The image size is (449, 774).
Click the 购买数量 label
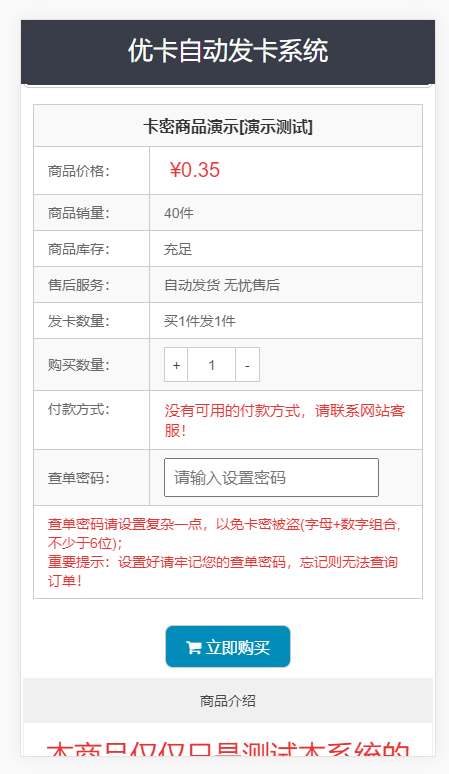(x=78, y=365)
